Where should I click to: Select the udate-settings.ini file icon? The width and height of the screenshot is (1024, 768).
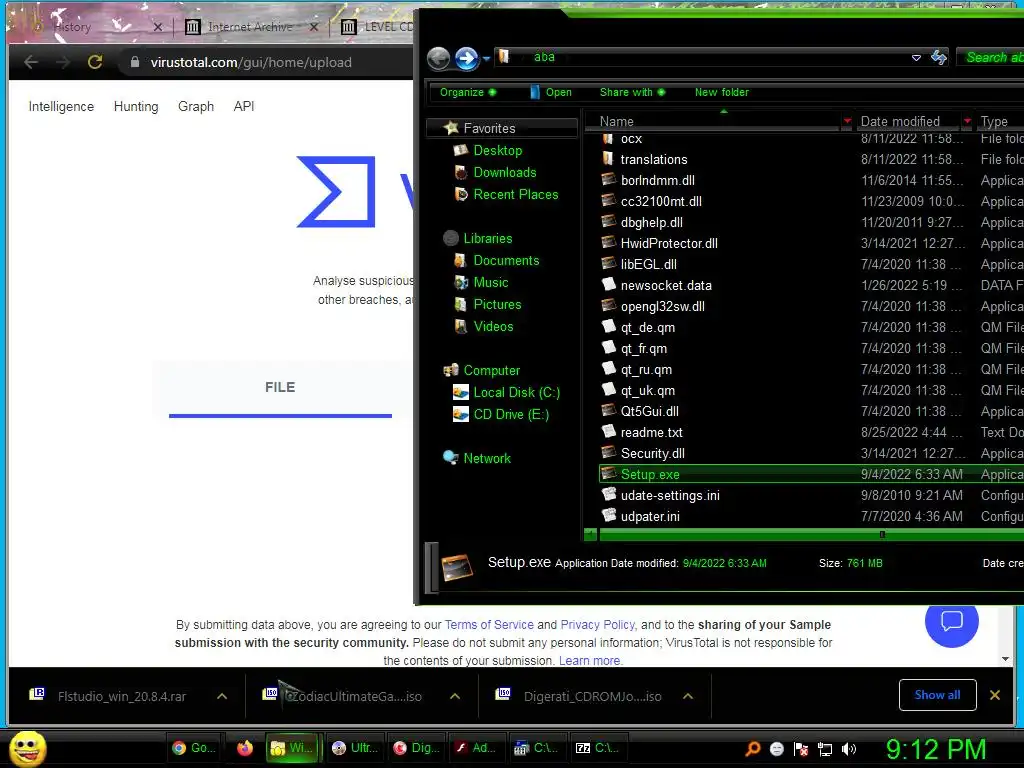(608, 494)
